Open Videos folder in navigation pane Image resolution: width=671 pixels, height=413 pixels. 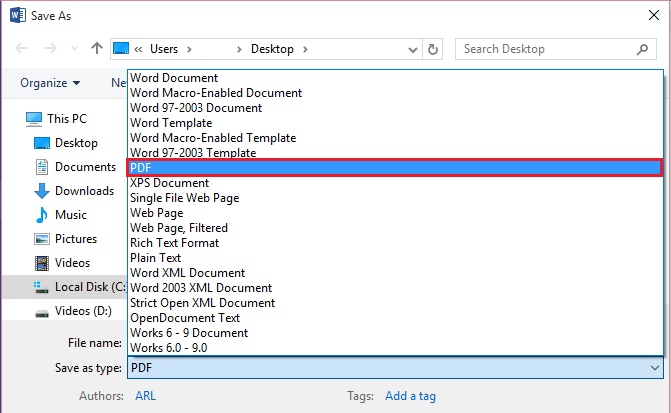(x=72, y=263)
